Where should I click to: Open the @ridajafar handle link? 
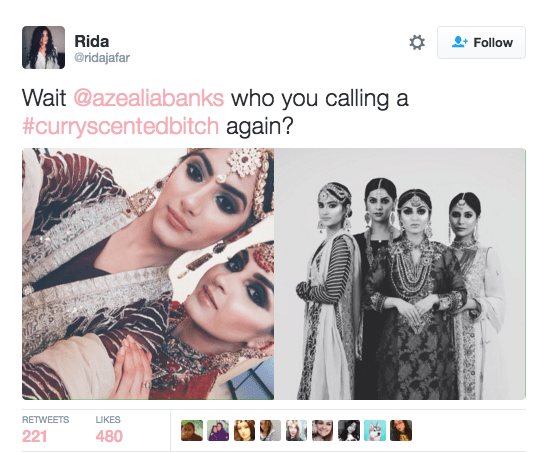tap(102, 58)
